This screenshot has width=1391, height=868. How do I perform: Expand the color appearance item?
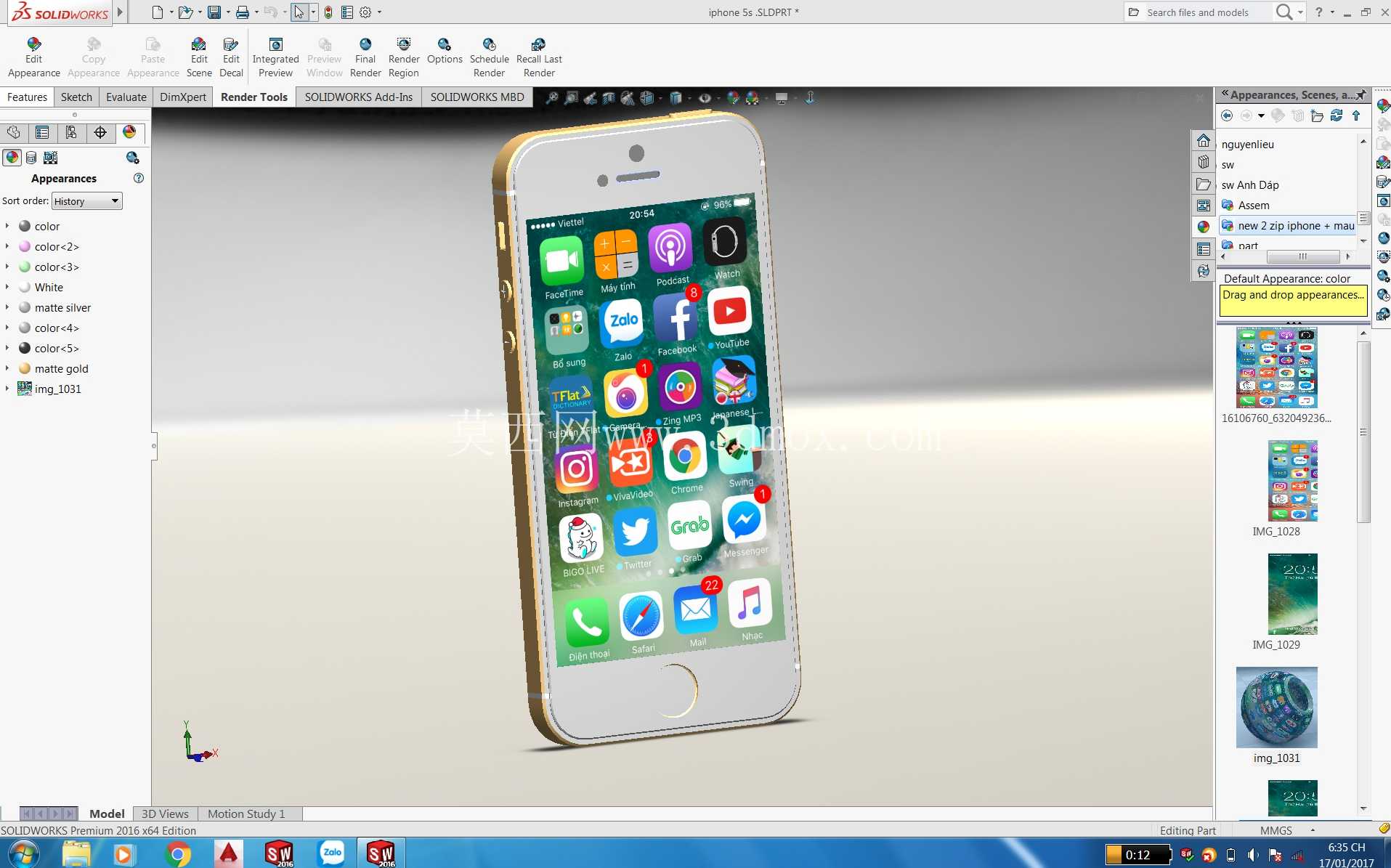pos(7,226)
